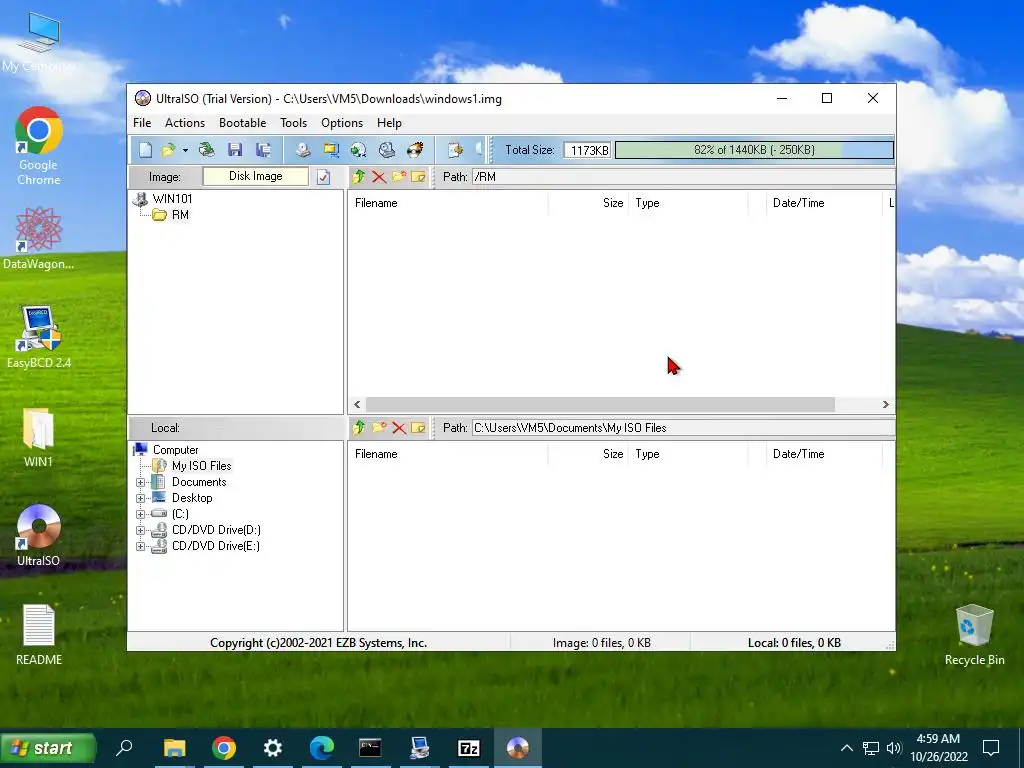Click the Open file folder icon

pyautogui.click(x=168, y=150)
